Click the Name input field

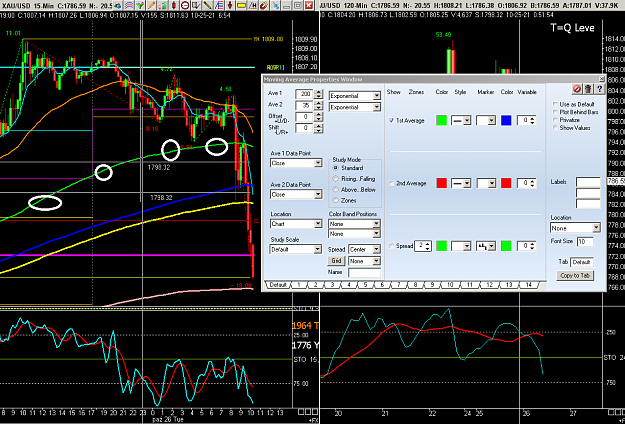[364, 273]
